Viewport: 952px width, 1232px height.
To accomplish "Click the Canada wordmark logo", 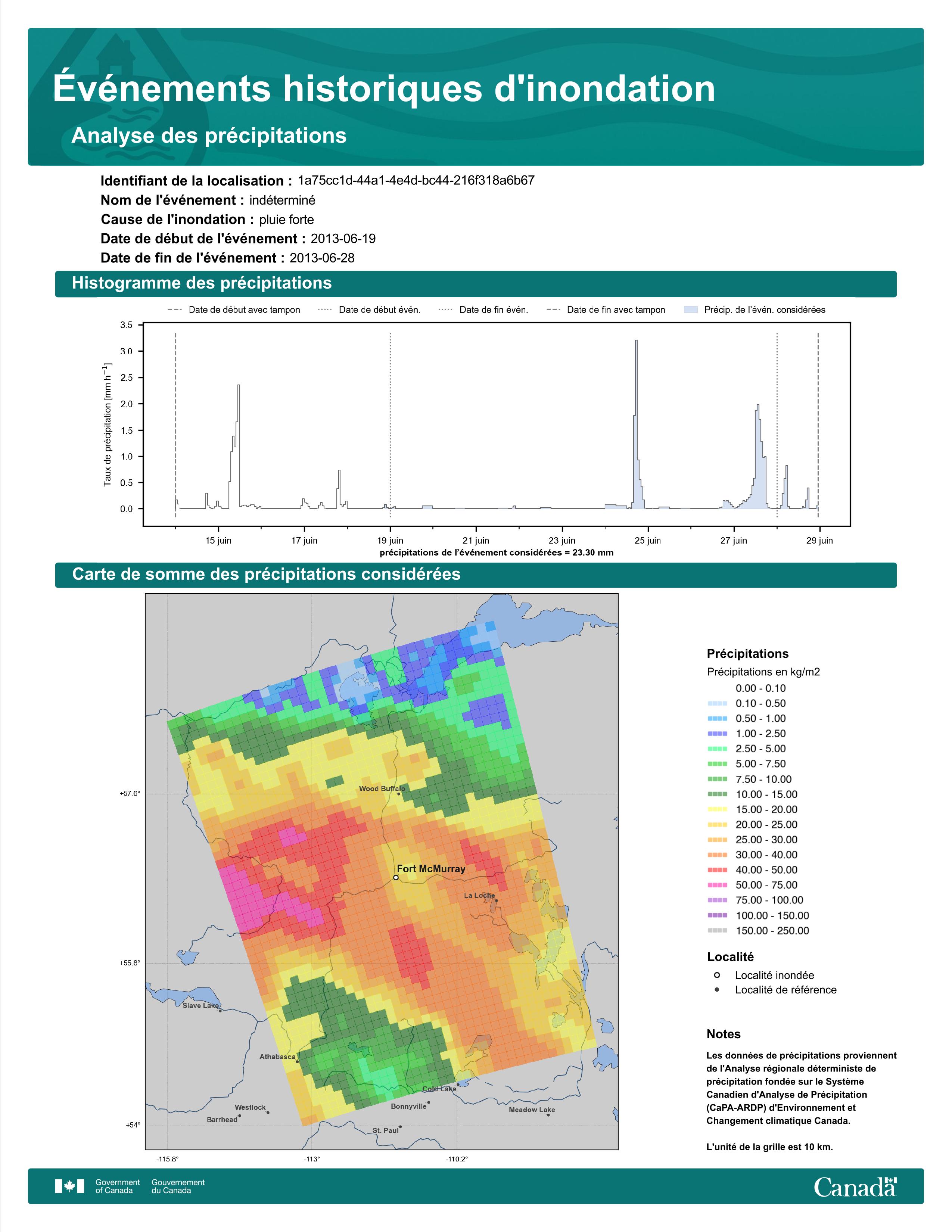I will click(855, 1187).
